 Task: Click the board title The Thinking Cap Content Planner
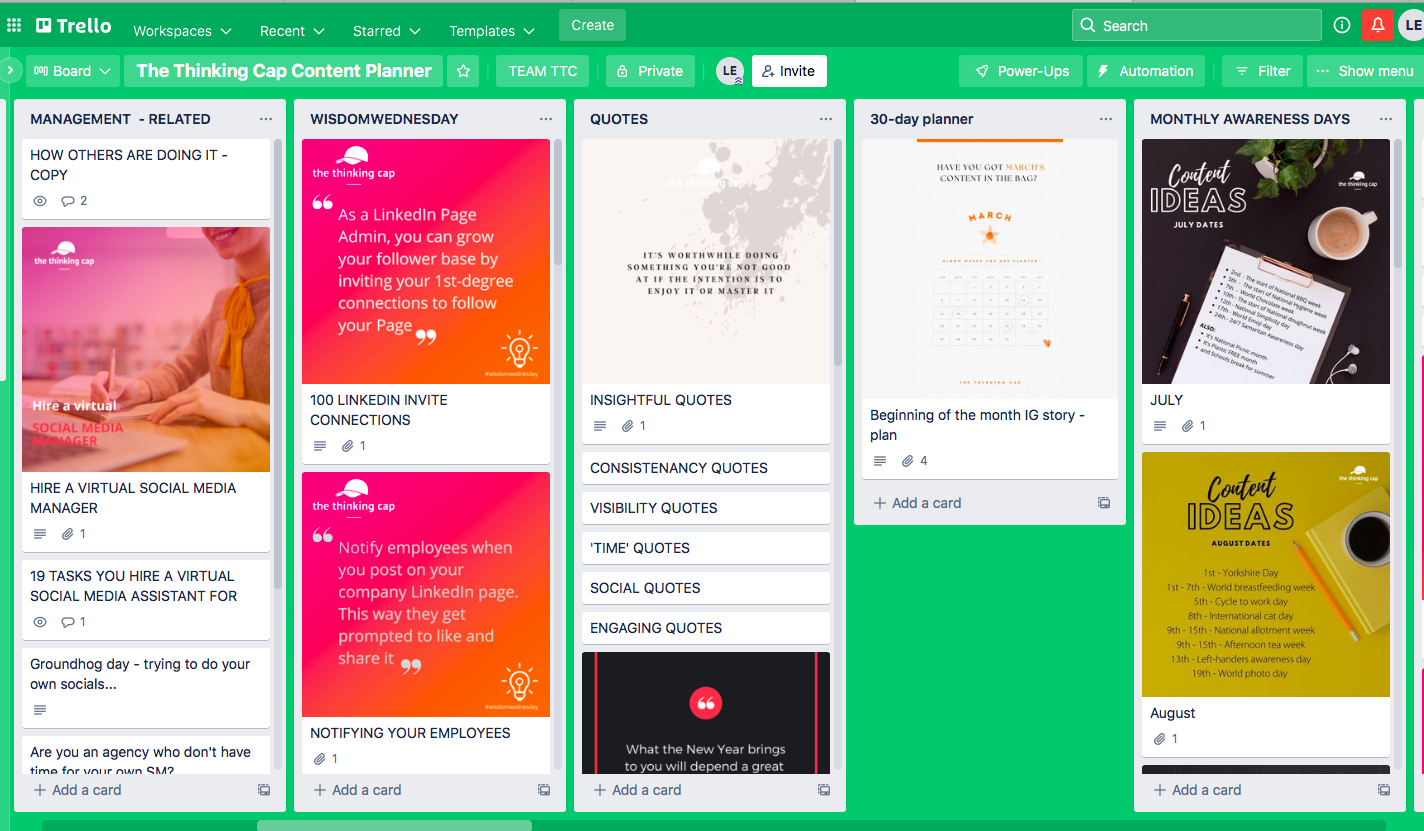284,71
